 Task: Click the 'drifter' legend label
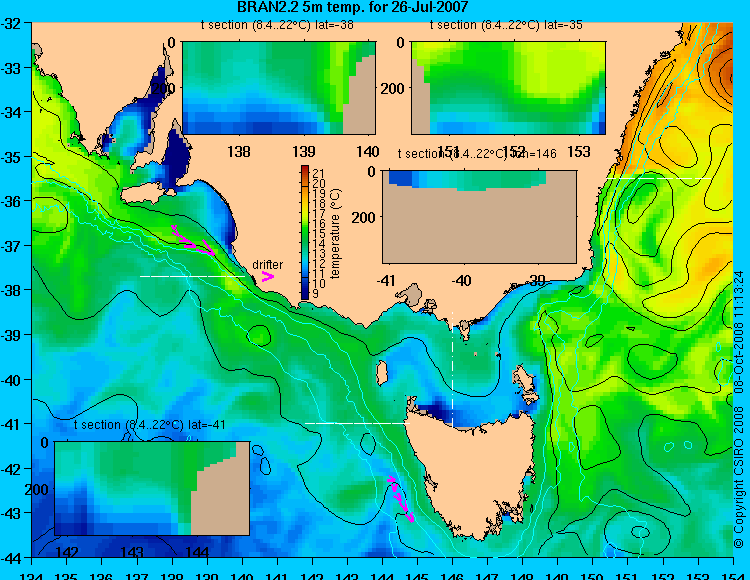click(267, 265)
